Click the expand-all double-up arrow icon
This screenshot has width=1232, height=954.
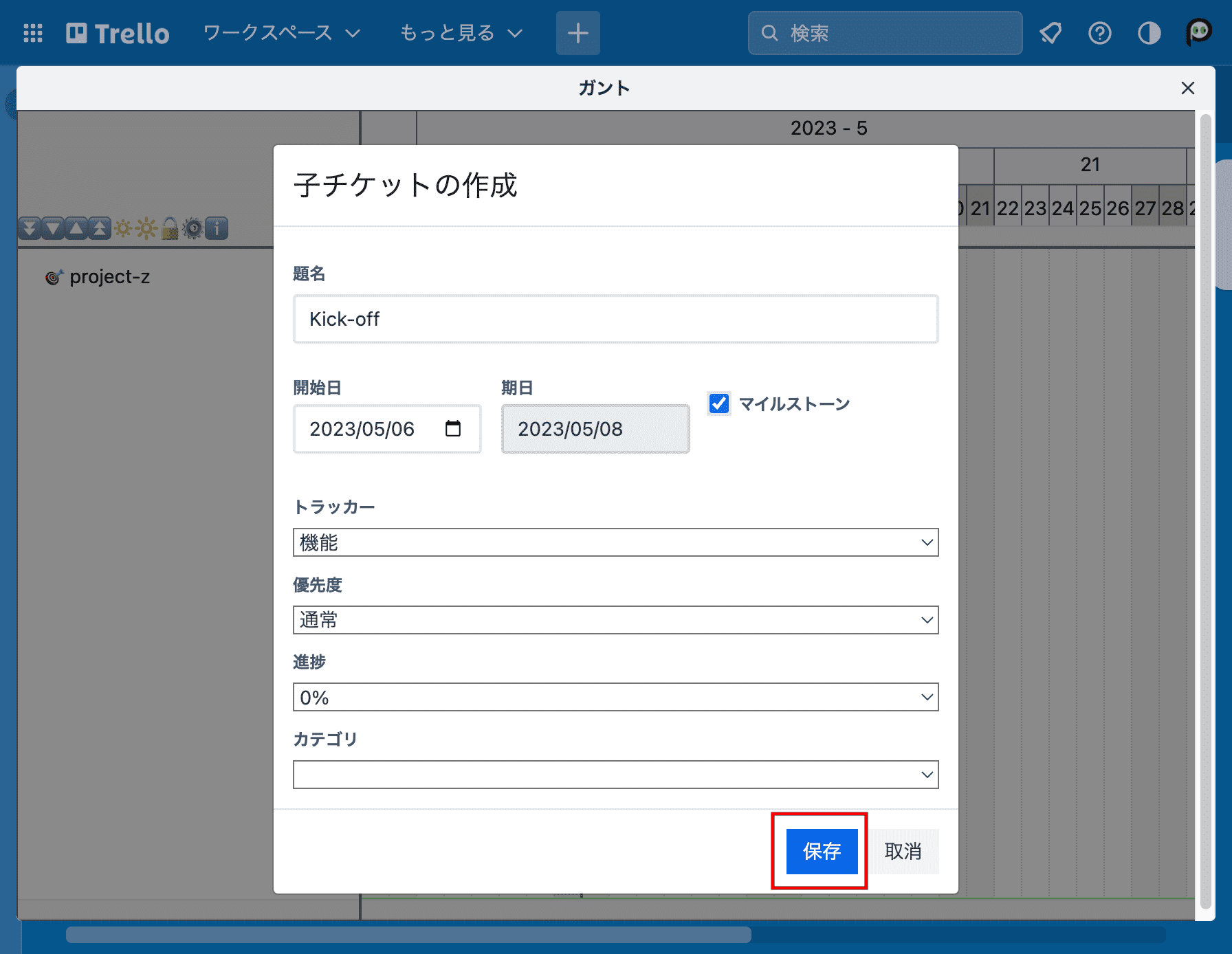(x=99, y=228)
